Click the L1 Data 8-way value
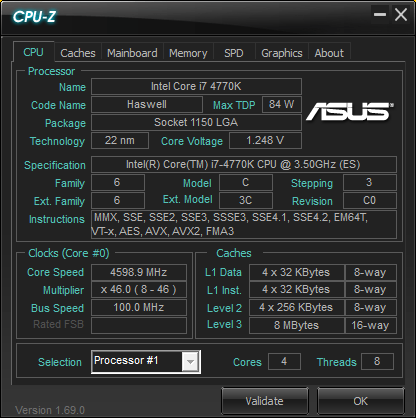The height and width of the screenshot is (418, 416). pos(370,272)
